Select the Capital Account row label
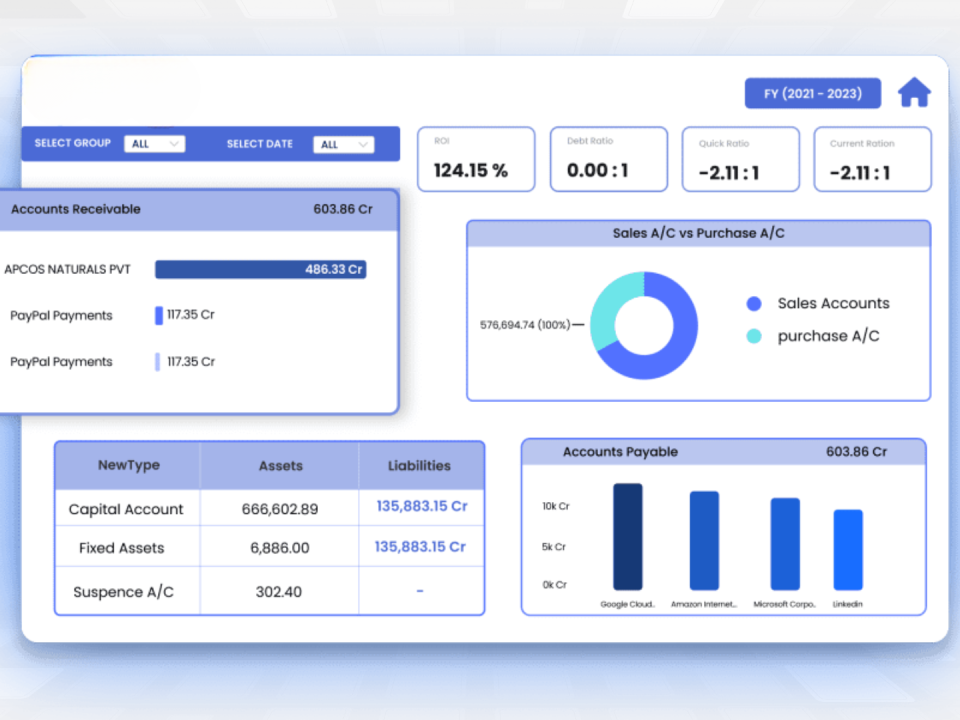The width and height of the screenshot is (960, 720). [x=126, y=509]
